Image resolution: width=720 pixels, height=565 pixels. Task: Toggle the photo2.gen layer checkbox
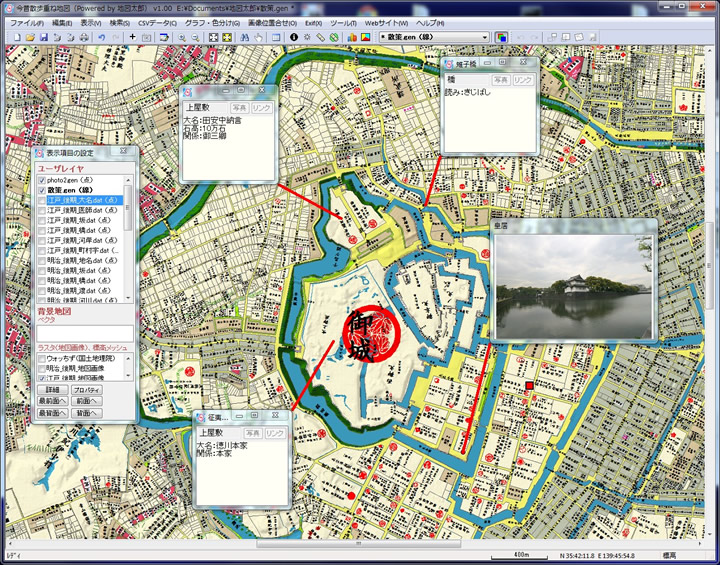point(41,179)
